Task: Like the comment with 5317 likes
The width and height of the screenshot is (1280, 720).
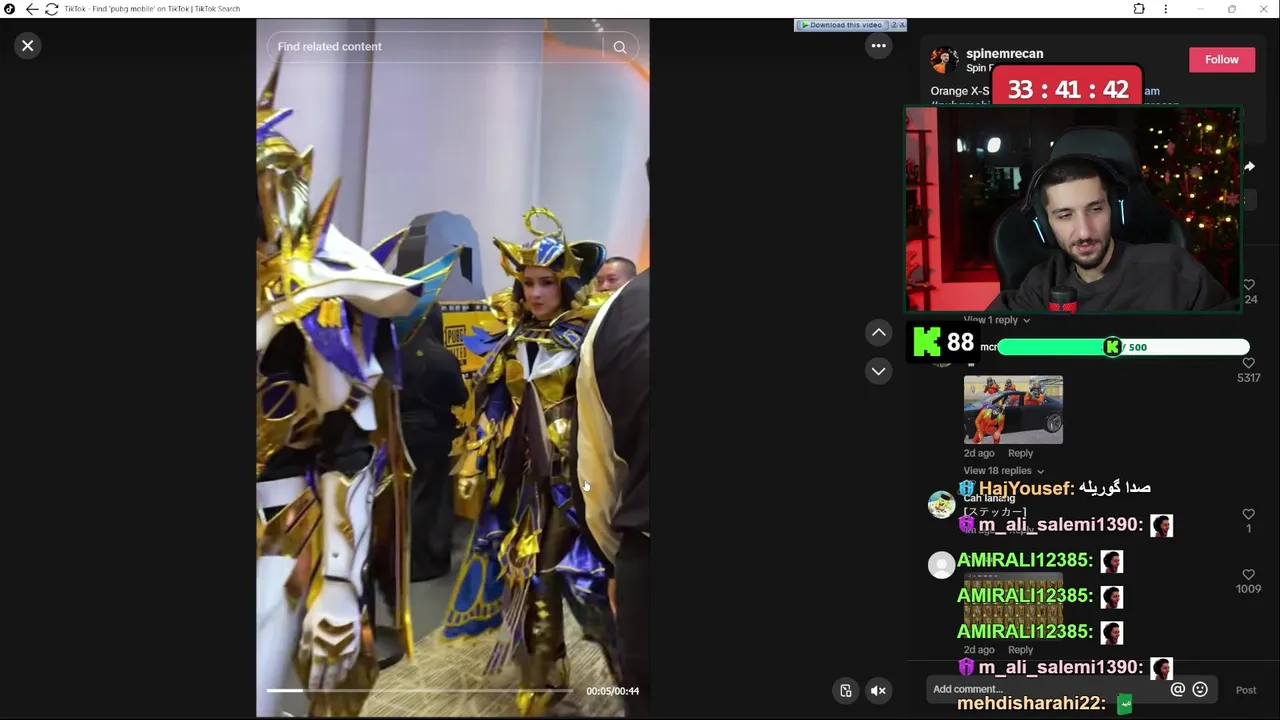Action: point(1248,363)
